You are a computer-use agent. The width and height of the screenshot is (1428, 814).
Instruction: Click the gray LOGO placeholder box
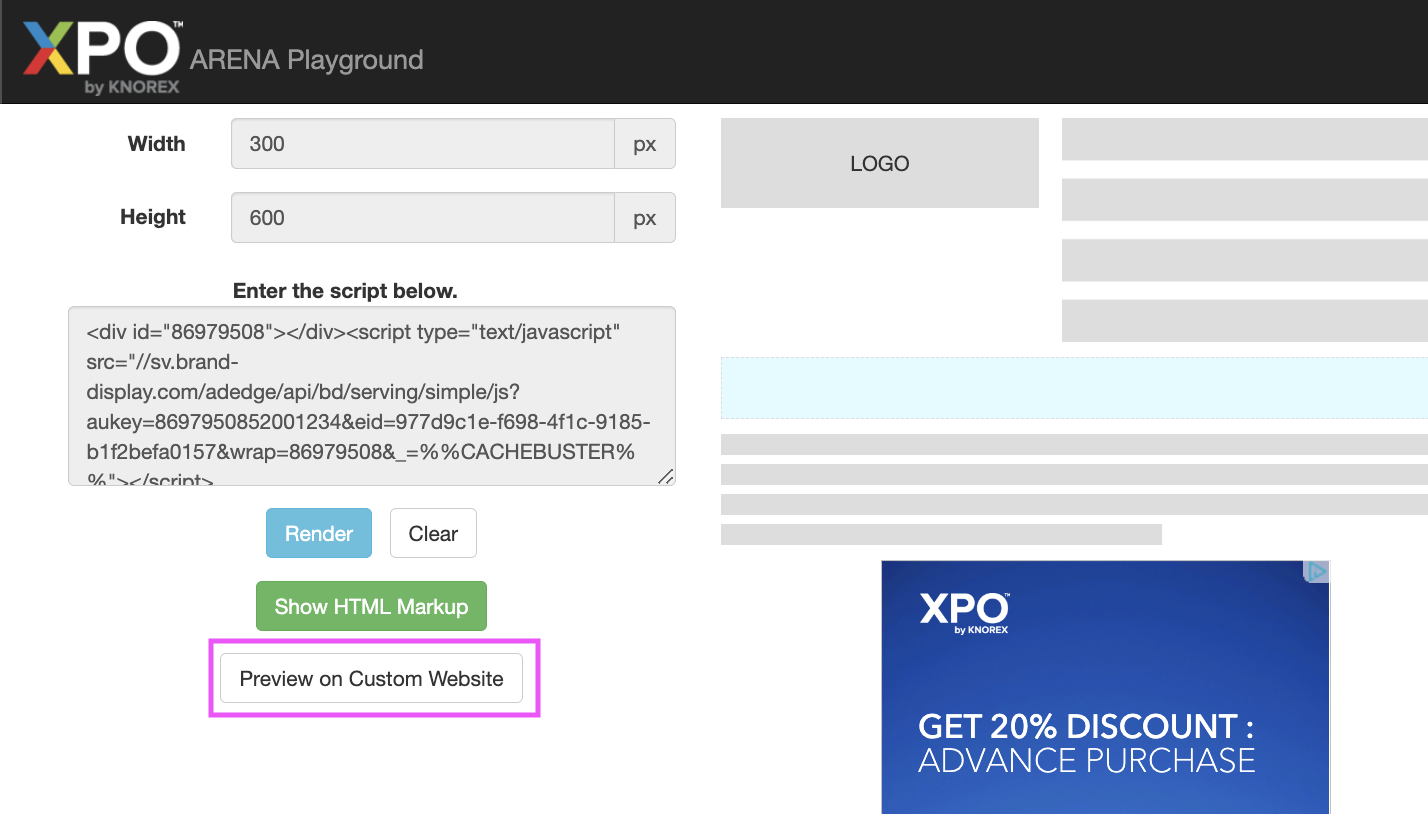(x=879, y=164)
